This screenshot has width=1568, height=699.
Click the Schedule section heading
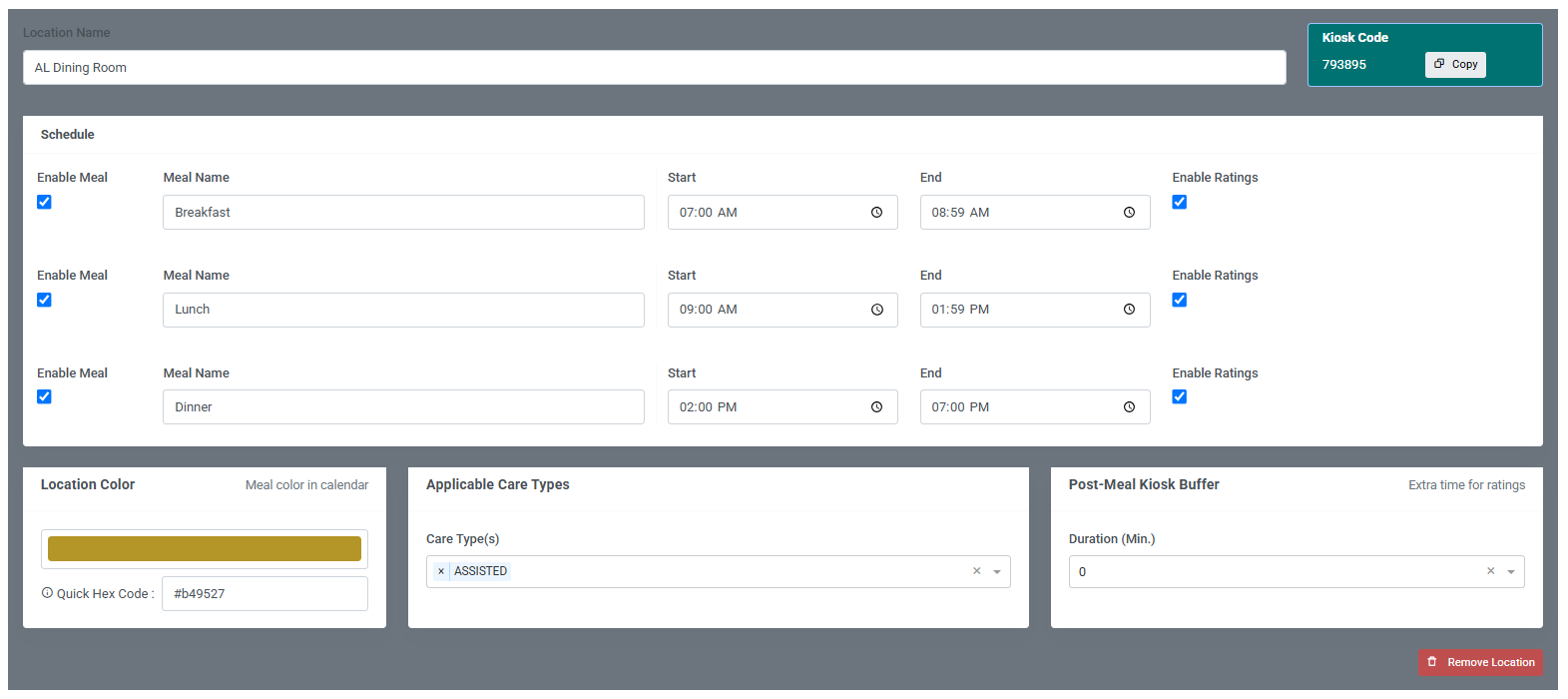tap(68, 135)
